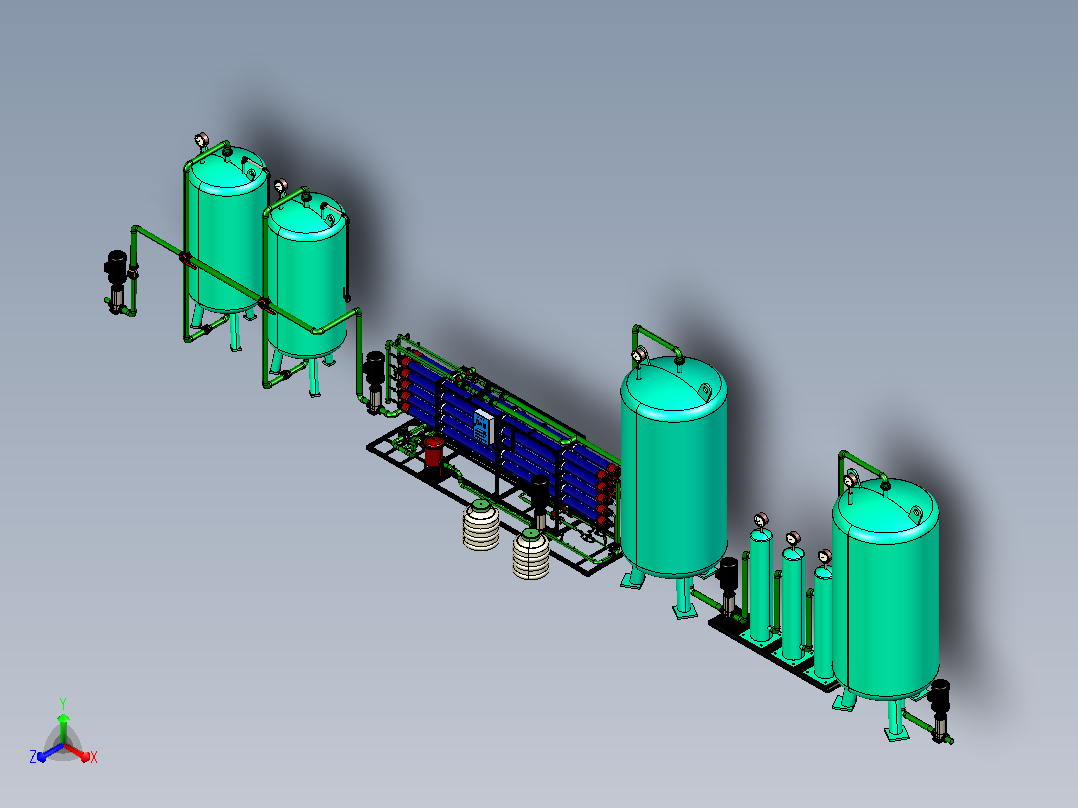Pick the left white ribbed chemical tank
Image resolution: width=1078 pixels, height=808 pixels.
point(481,525)
